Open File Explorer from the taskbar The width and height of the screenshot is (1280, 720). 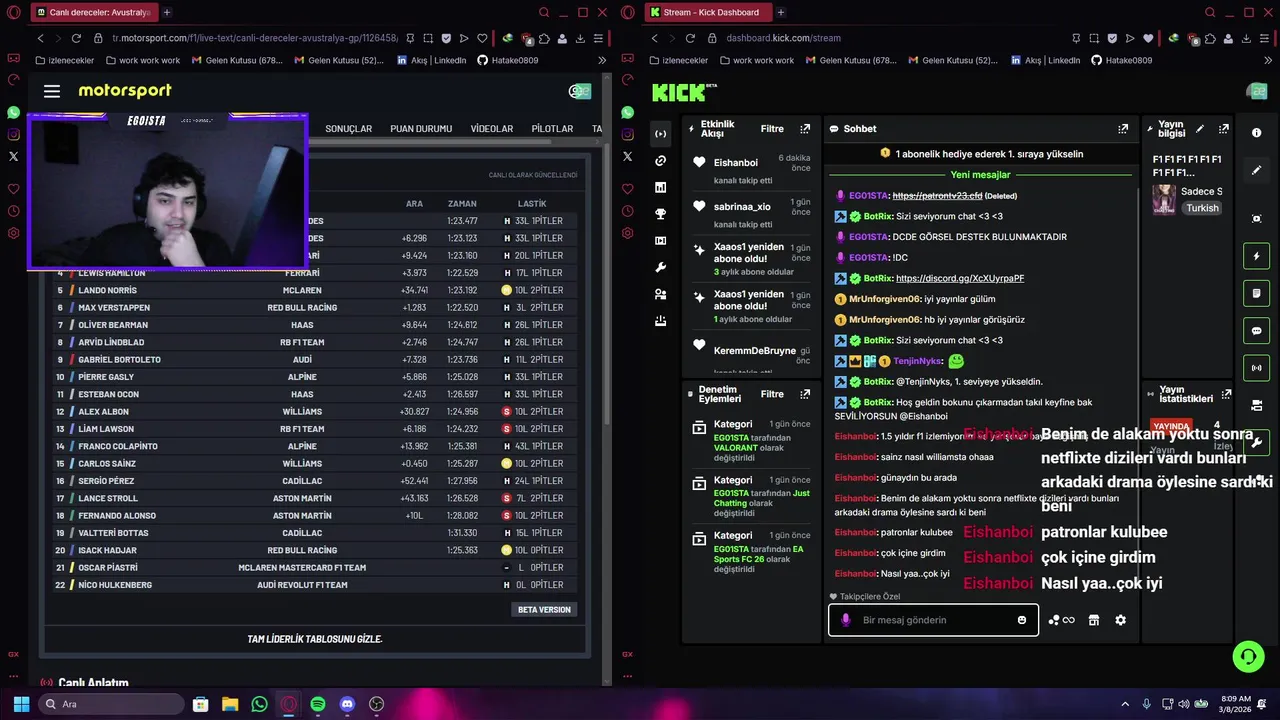(230, 704)
